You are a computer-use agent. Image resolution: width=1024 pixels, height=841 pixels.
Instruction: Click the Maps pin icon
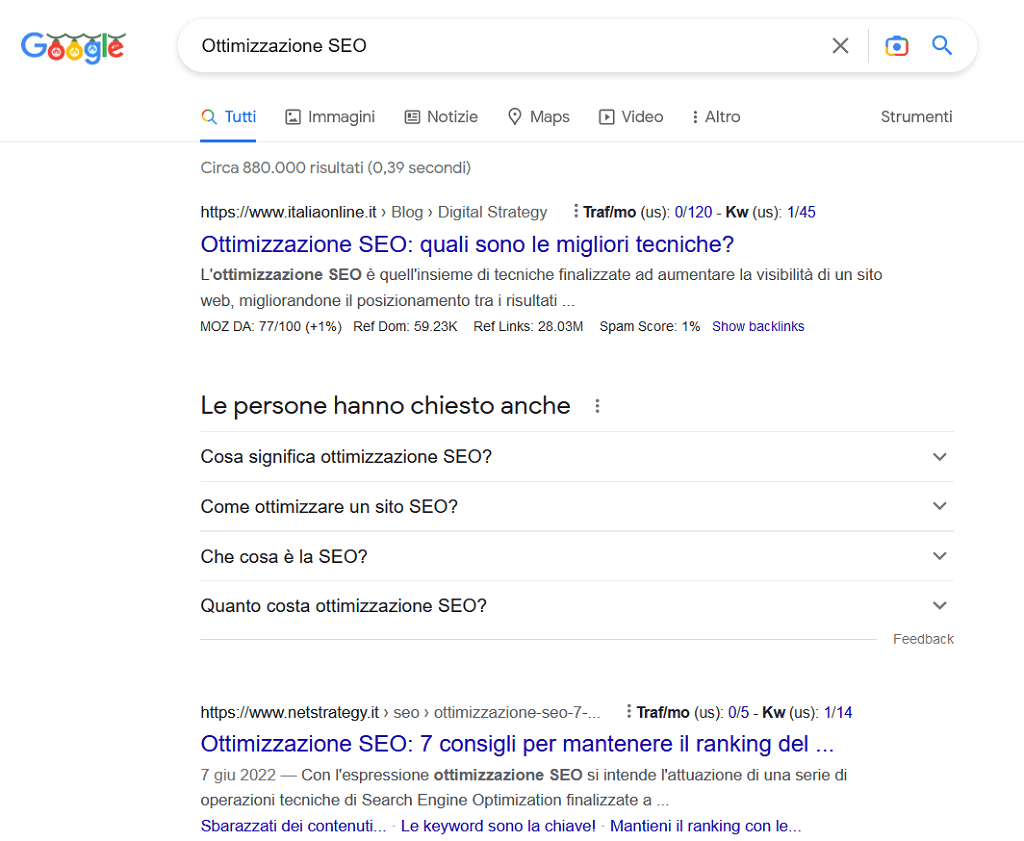click(513, 116)
